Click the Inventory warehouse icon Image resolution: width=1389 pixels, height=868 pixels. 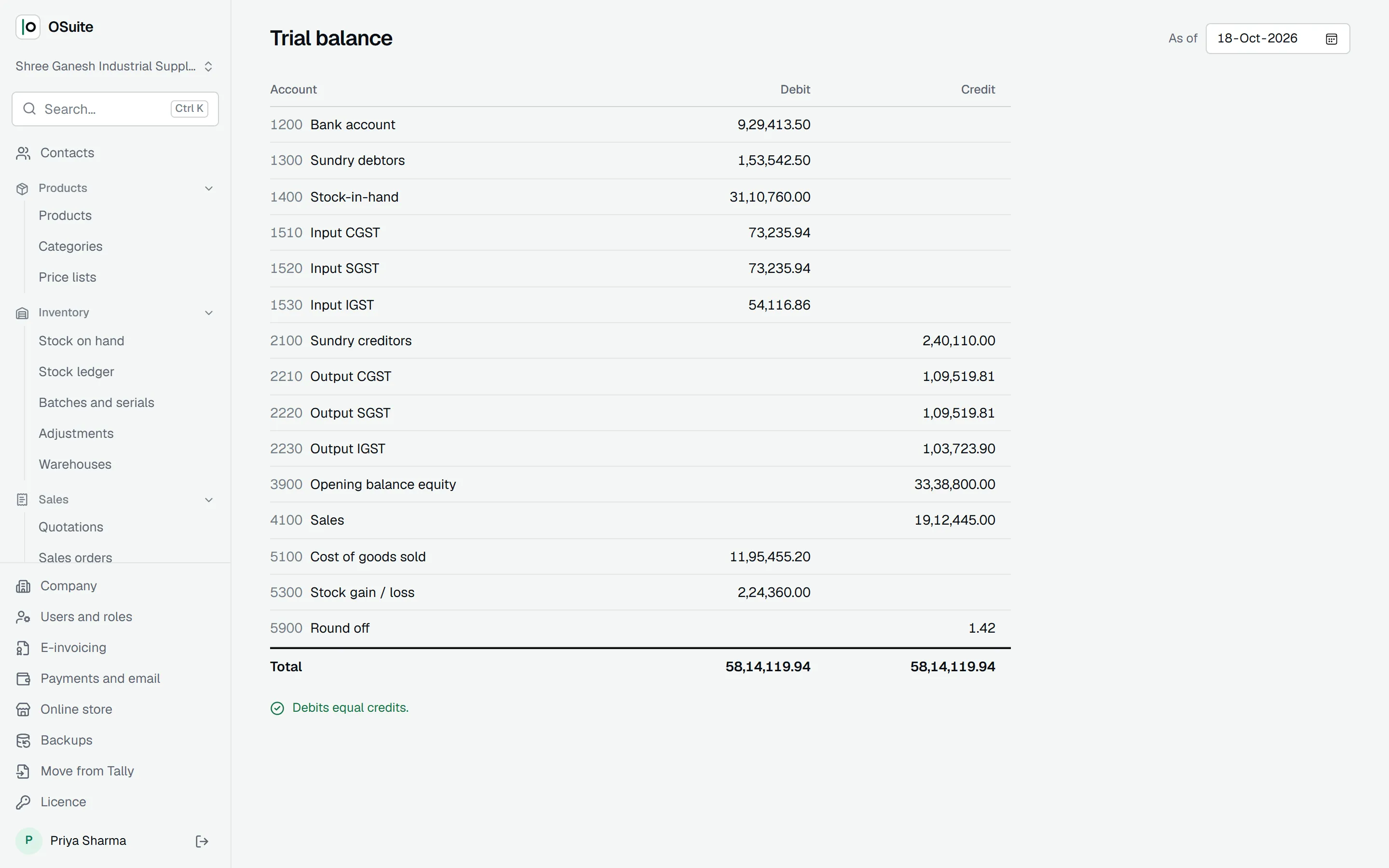click(22, 313)
